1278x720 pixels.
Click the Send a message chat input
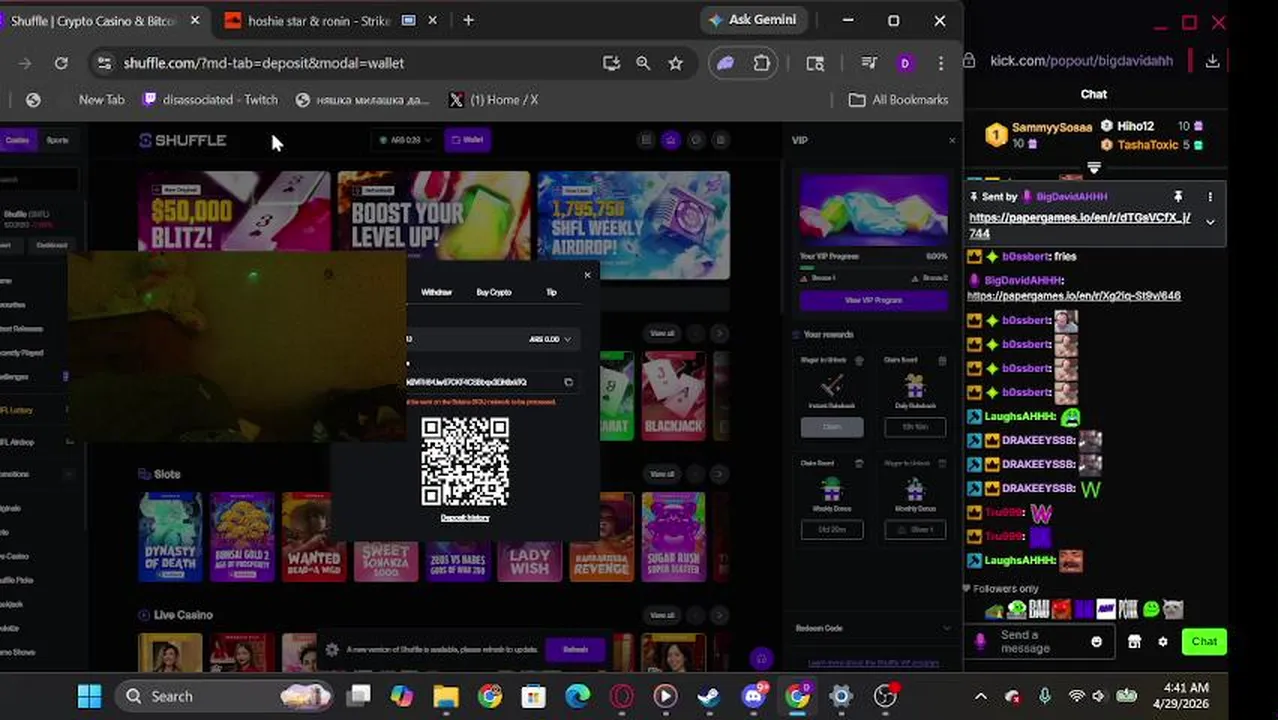(1040, 642)
